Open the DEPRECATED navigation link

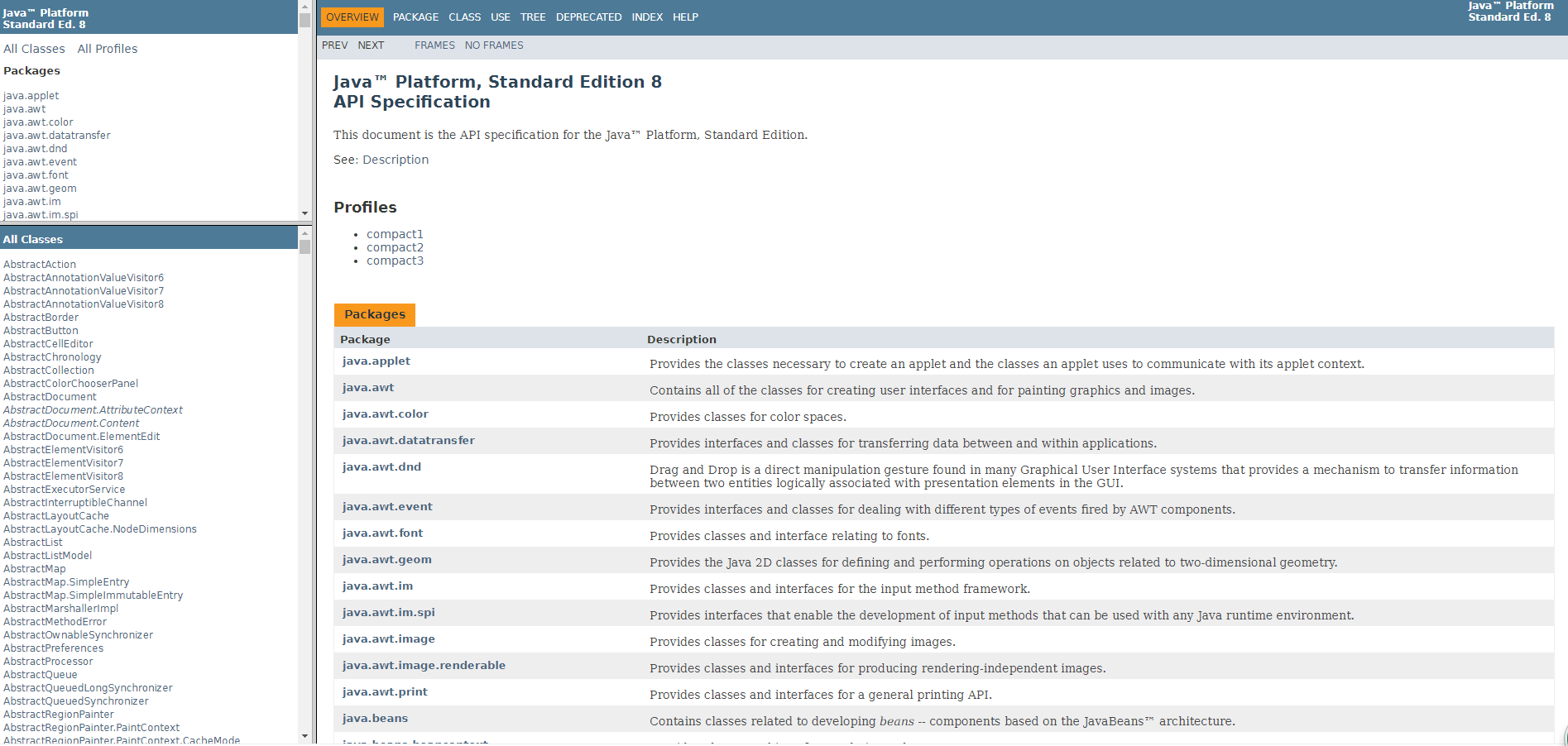coord(588,17)
